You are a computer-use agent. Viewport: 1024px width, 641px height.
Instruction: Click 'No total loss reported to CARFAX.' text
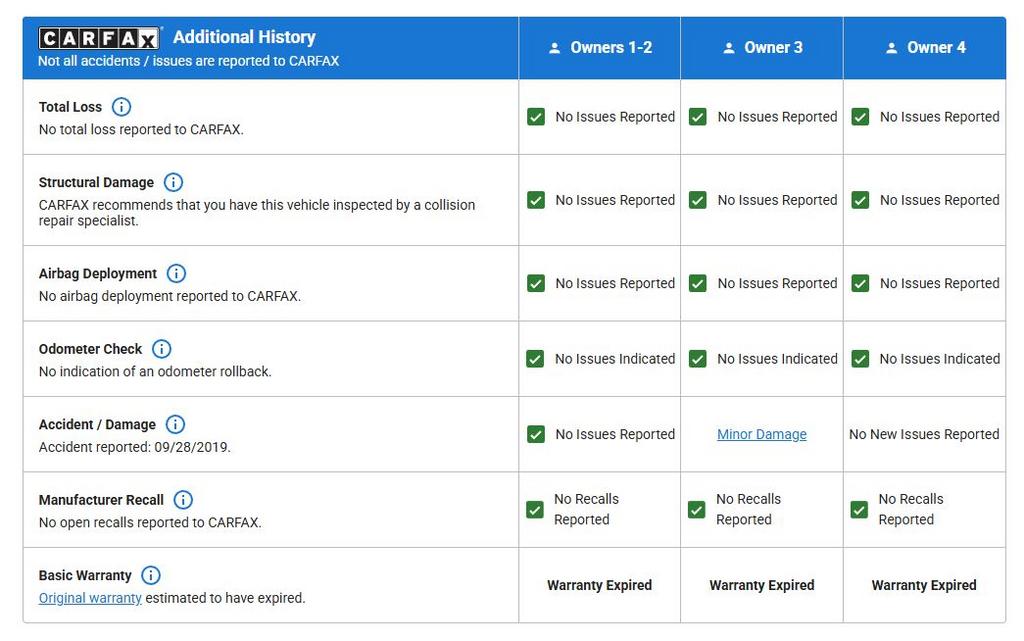pyautogui.click(x=141, y=129)
